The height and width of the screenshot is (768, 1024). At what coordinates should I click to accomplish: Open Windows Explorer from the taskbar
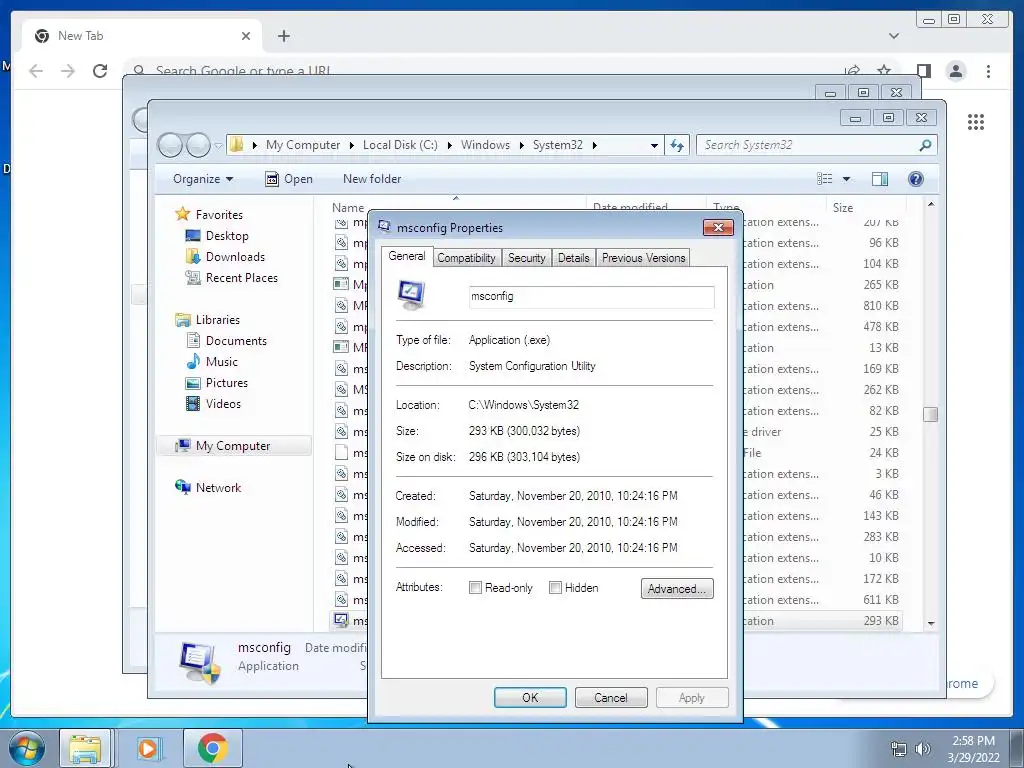85,748
